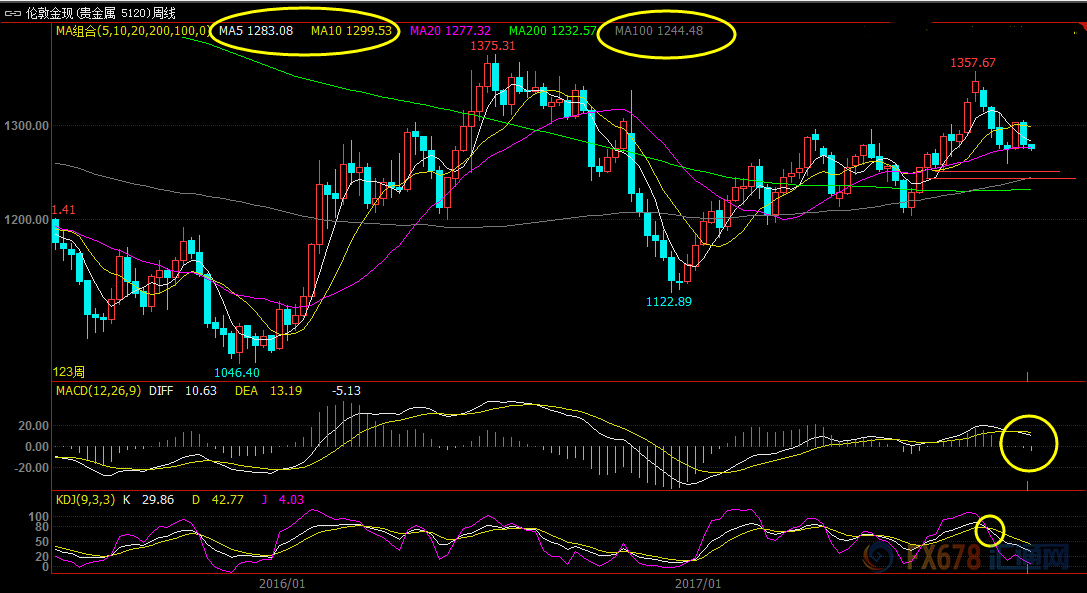
Task: Click the 1122.89 low price marker
Action: 670,300
